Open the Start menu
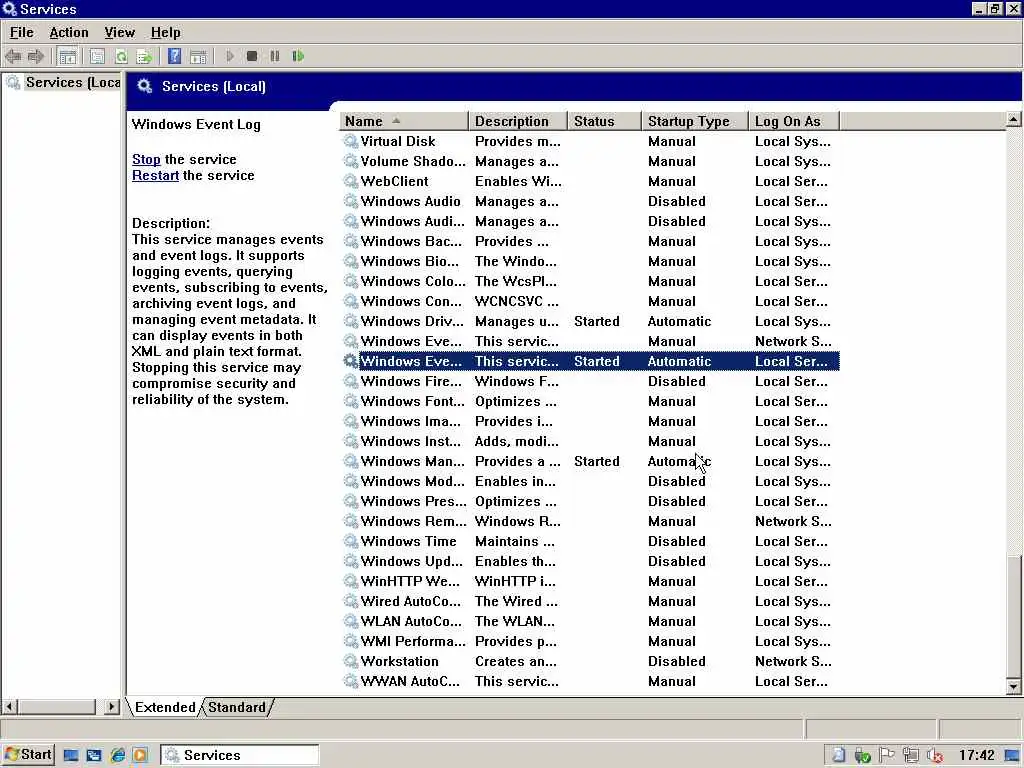Image resolution: width=1024 pixels, height=768 pixels. click(x=27, y=755)
